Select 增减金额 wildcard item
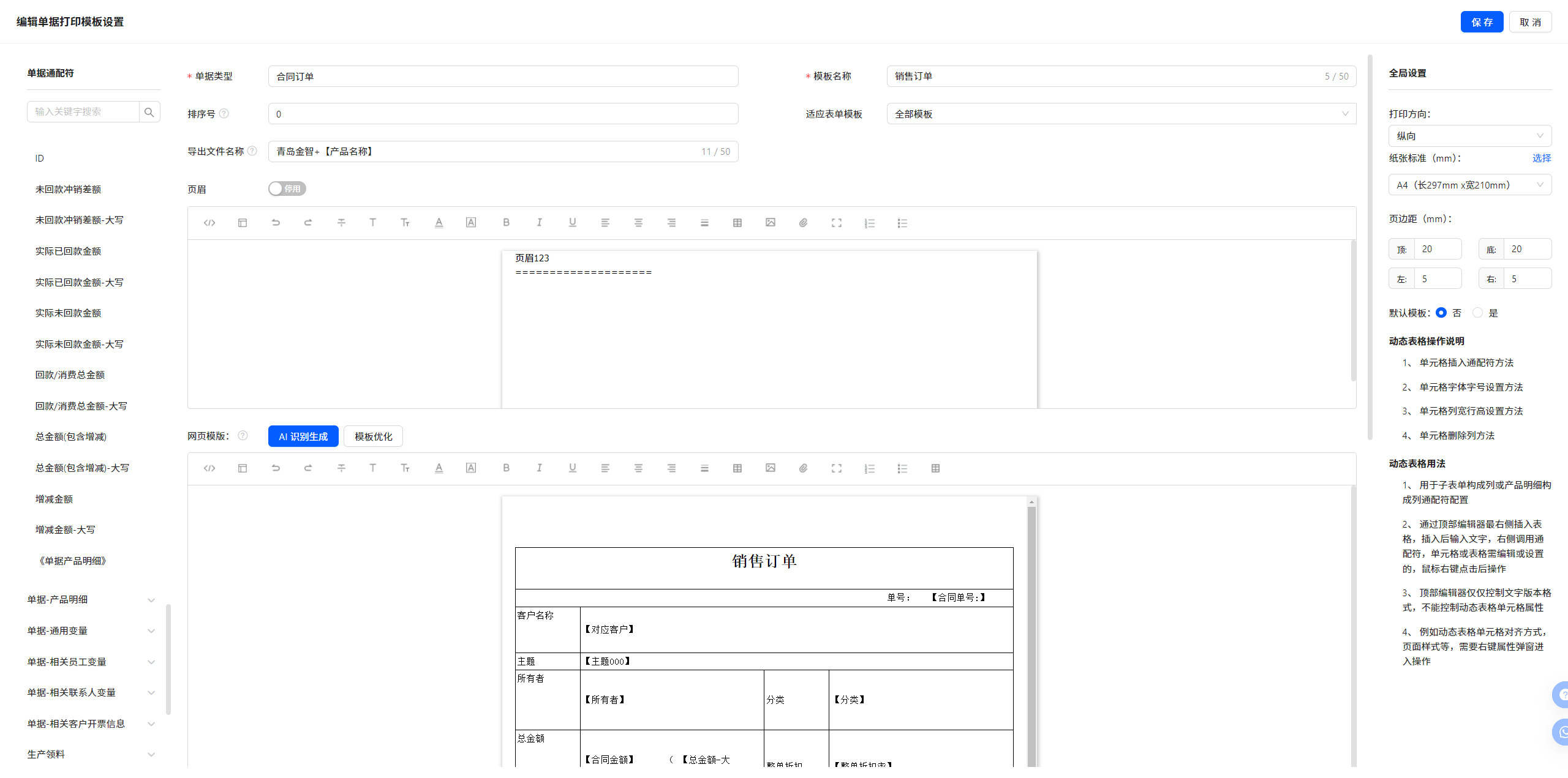The width and height of the screenshot is (1568, 778). coord(54,499)
